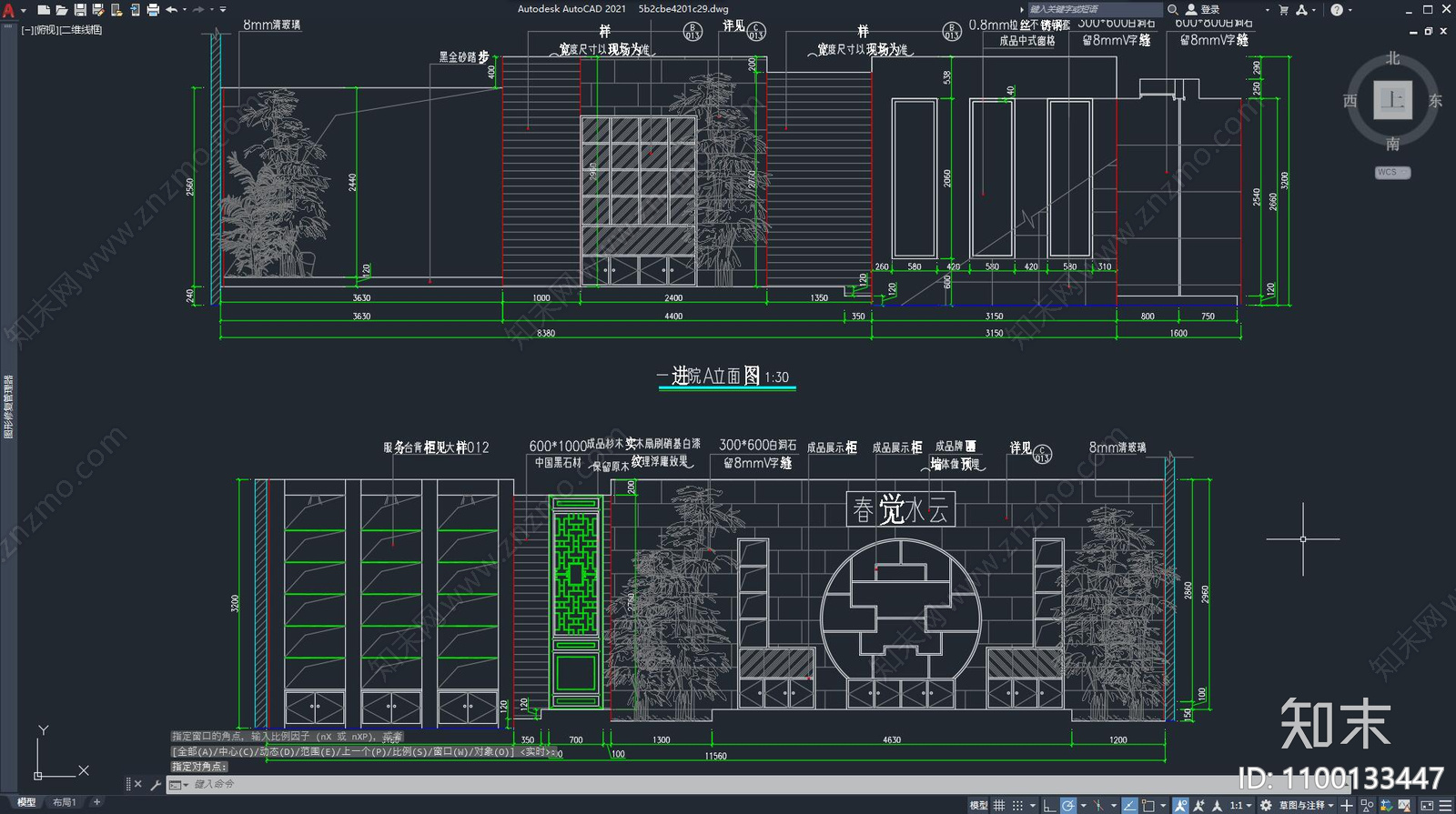
Task: Open the Help question mark icon
Action: [1337, 10]
